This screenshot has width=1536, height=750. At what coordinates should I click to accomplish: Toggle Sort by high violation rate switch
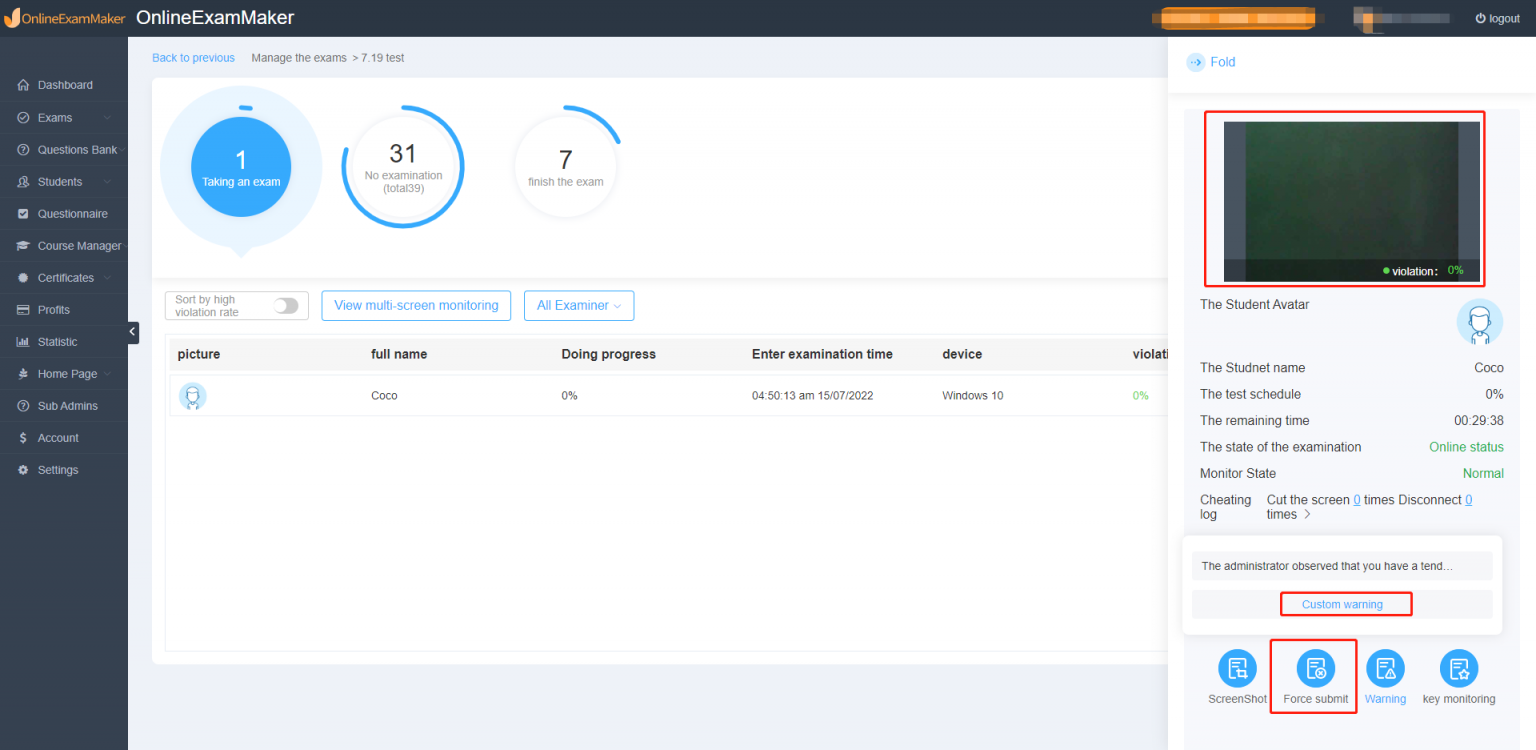pos(286,306)
